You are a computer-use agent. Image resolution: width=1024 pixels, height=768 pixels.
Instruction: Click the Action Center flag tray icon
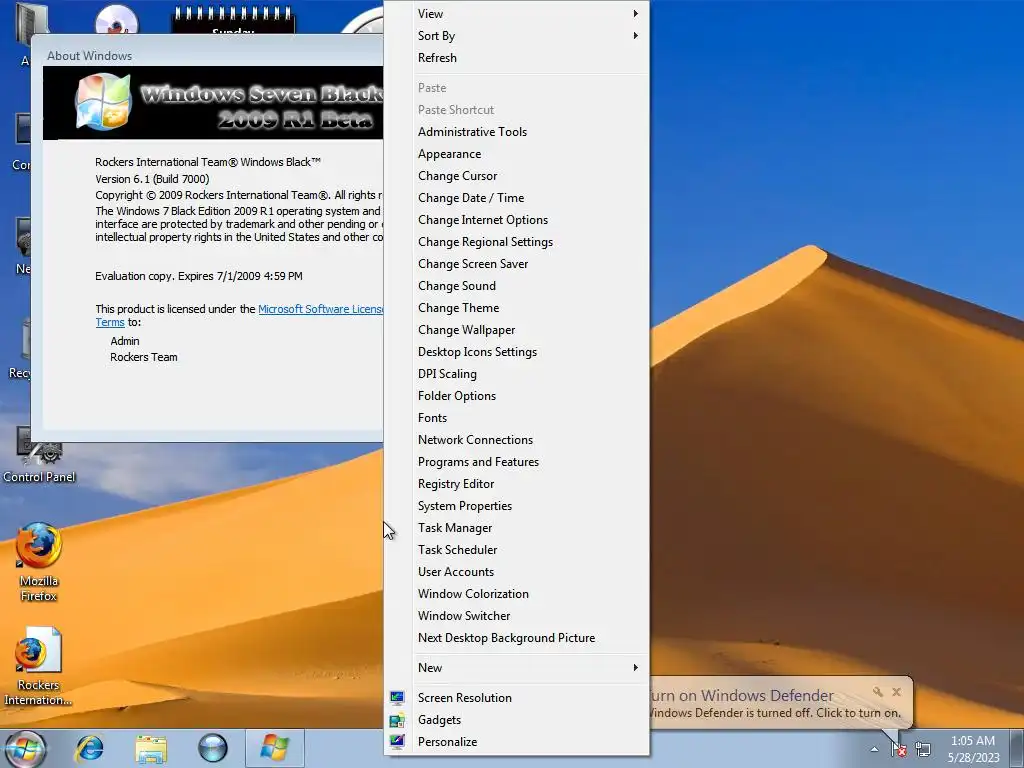[899, 749]
